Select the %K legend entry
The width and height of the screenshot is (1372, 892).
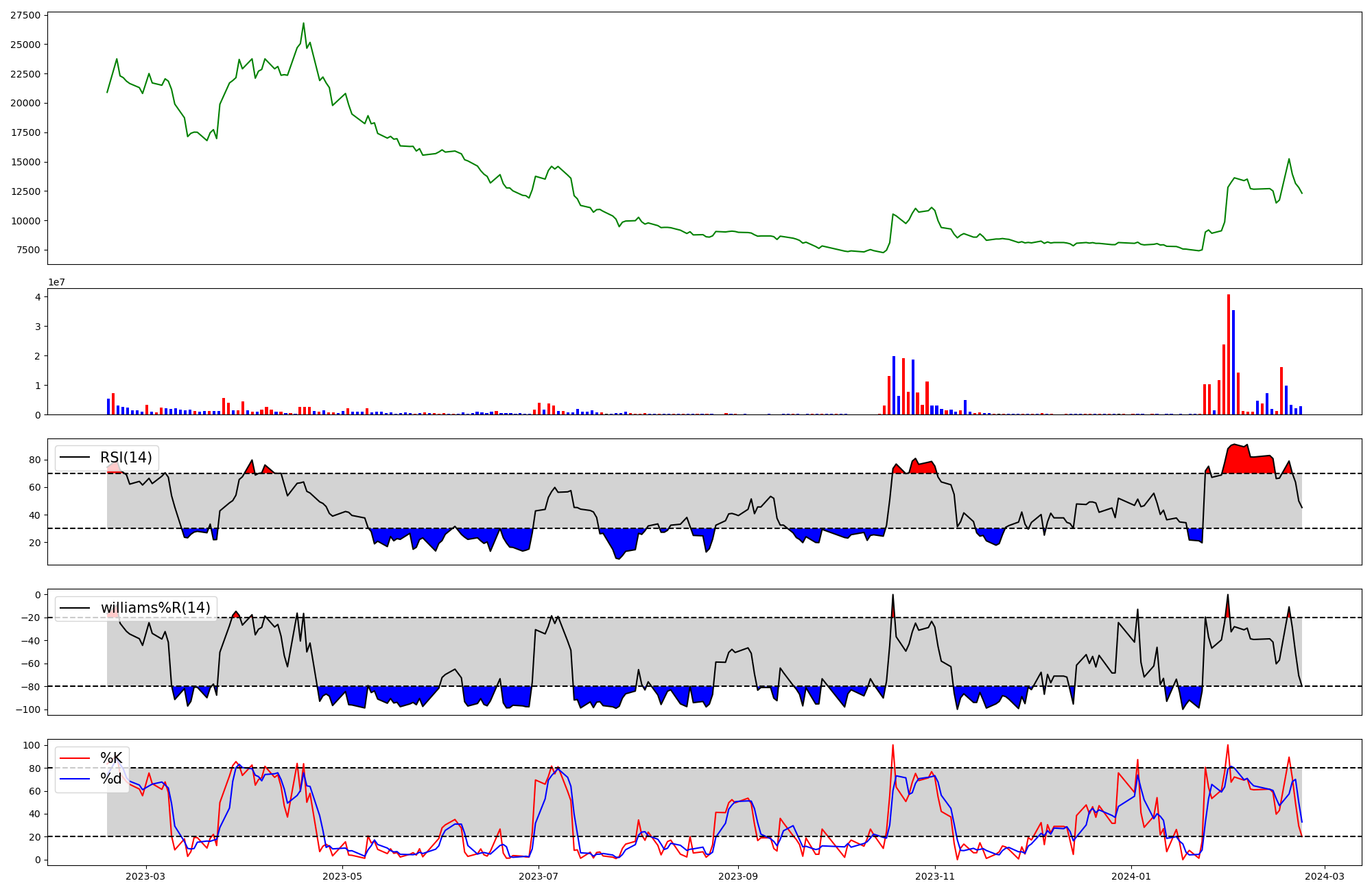click(x=111, y=758)
